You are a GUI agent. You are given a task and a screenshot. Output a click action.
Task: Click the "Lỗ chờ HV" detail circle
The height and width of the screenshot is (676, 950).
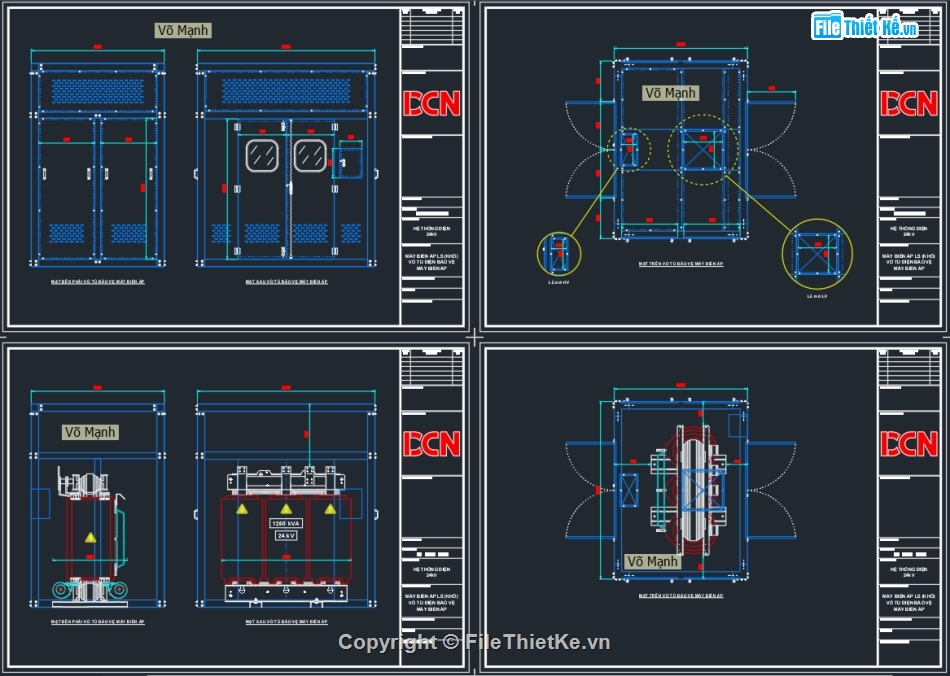(x=559, y=254)
